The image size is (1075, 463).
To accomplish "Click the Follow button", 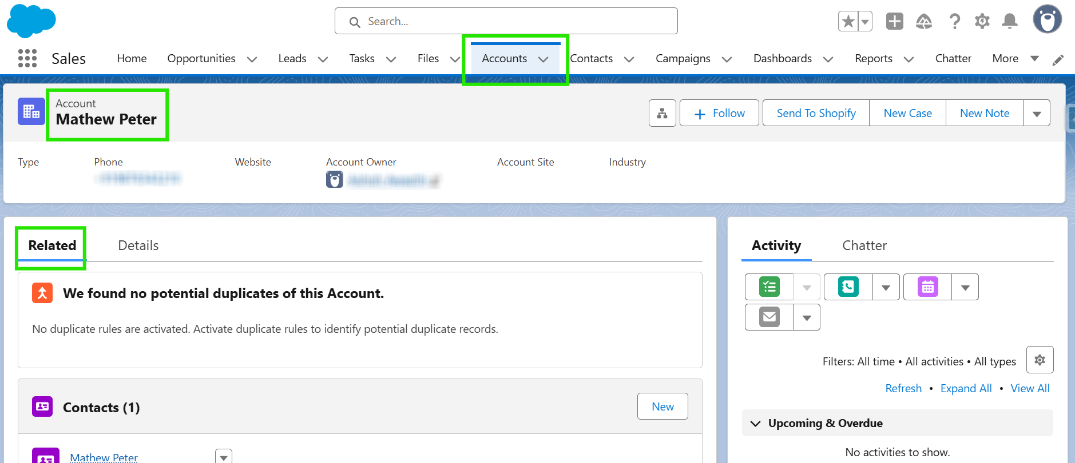I will 719,113.
